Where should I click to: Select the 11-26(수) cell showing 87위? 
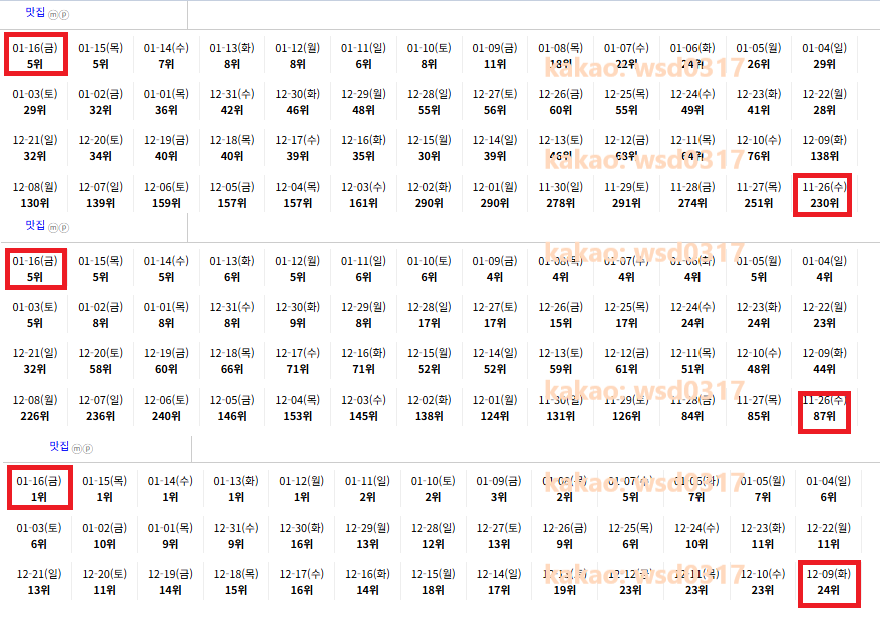[x=823, y=408]
